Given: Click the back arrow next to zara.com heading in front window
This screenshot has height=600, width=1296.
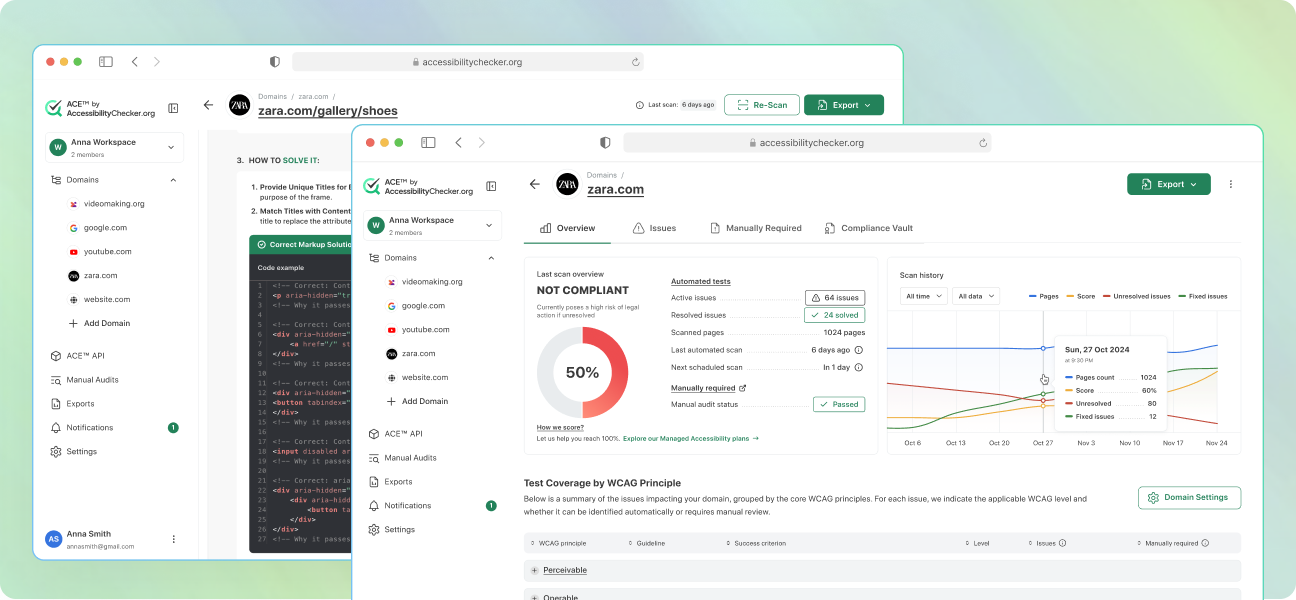Looking at the screenshot, I should [x=534, y=184].
